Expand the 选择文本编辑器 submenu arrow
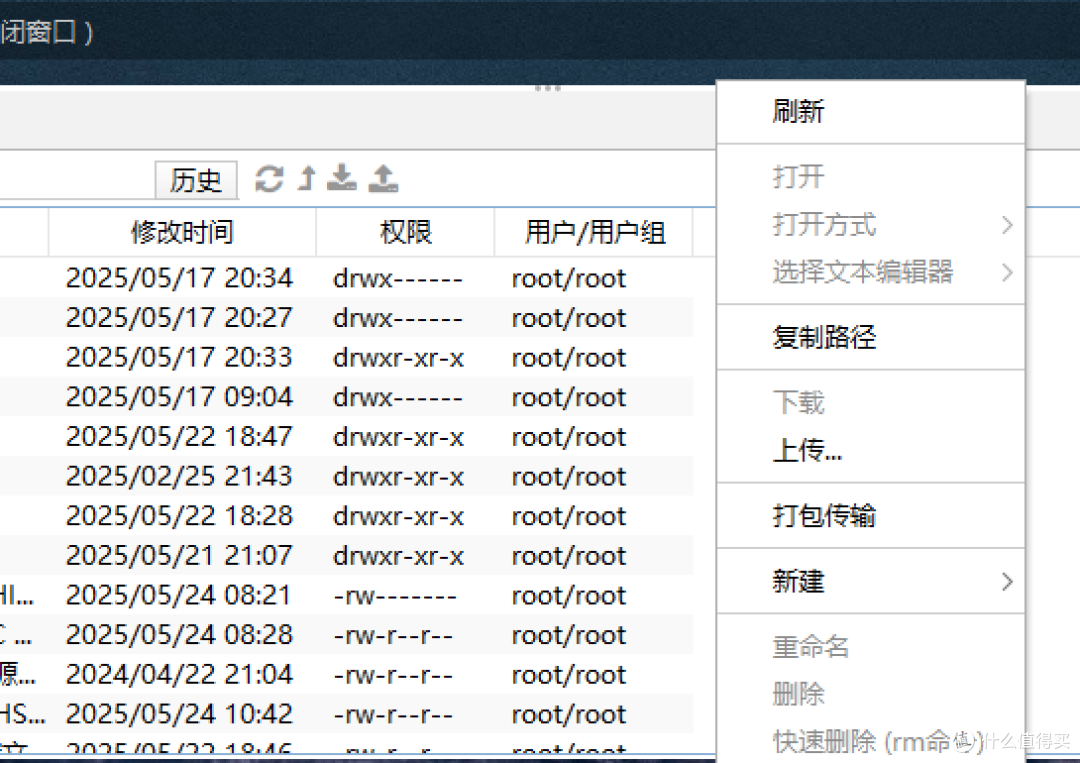The image size is (1080, 763). (x=1007, y=273)
